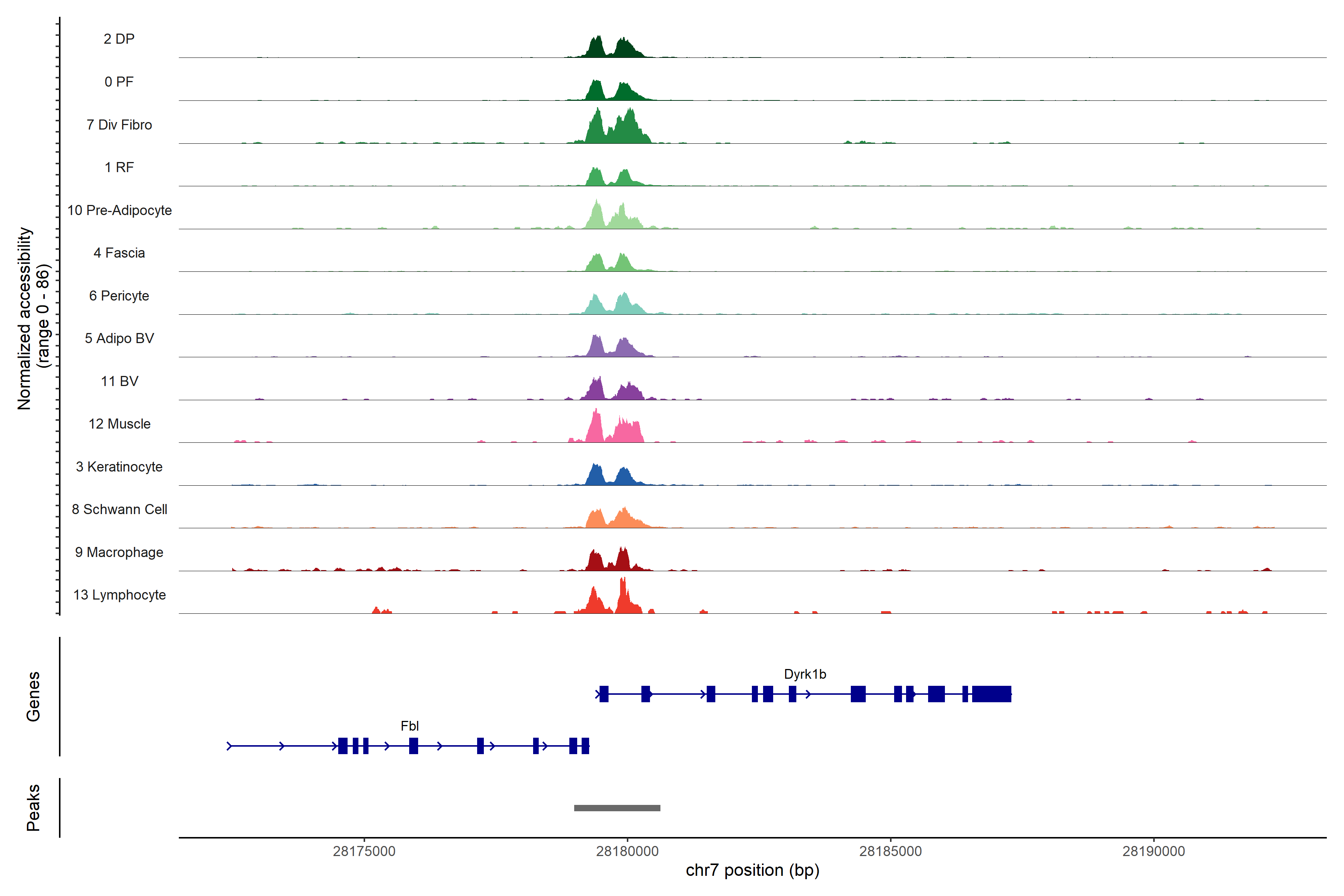The height and width of the screenshot is (896, 1344).
Task: Click the chr7 position (bp) axis title
Action: 752,870
